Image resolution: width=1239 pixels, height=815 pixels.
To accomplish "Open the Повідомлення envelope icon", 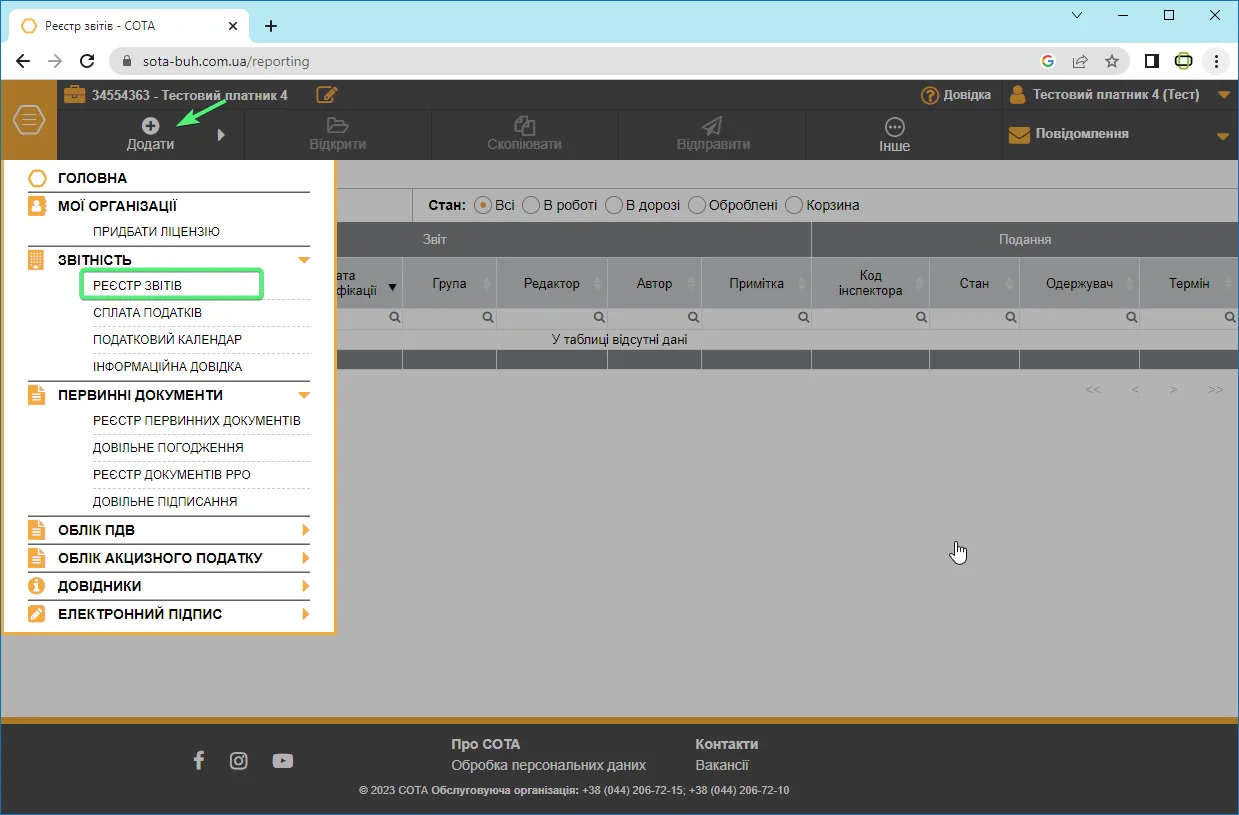I will pos(1019,135).
